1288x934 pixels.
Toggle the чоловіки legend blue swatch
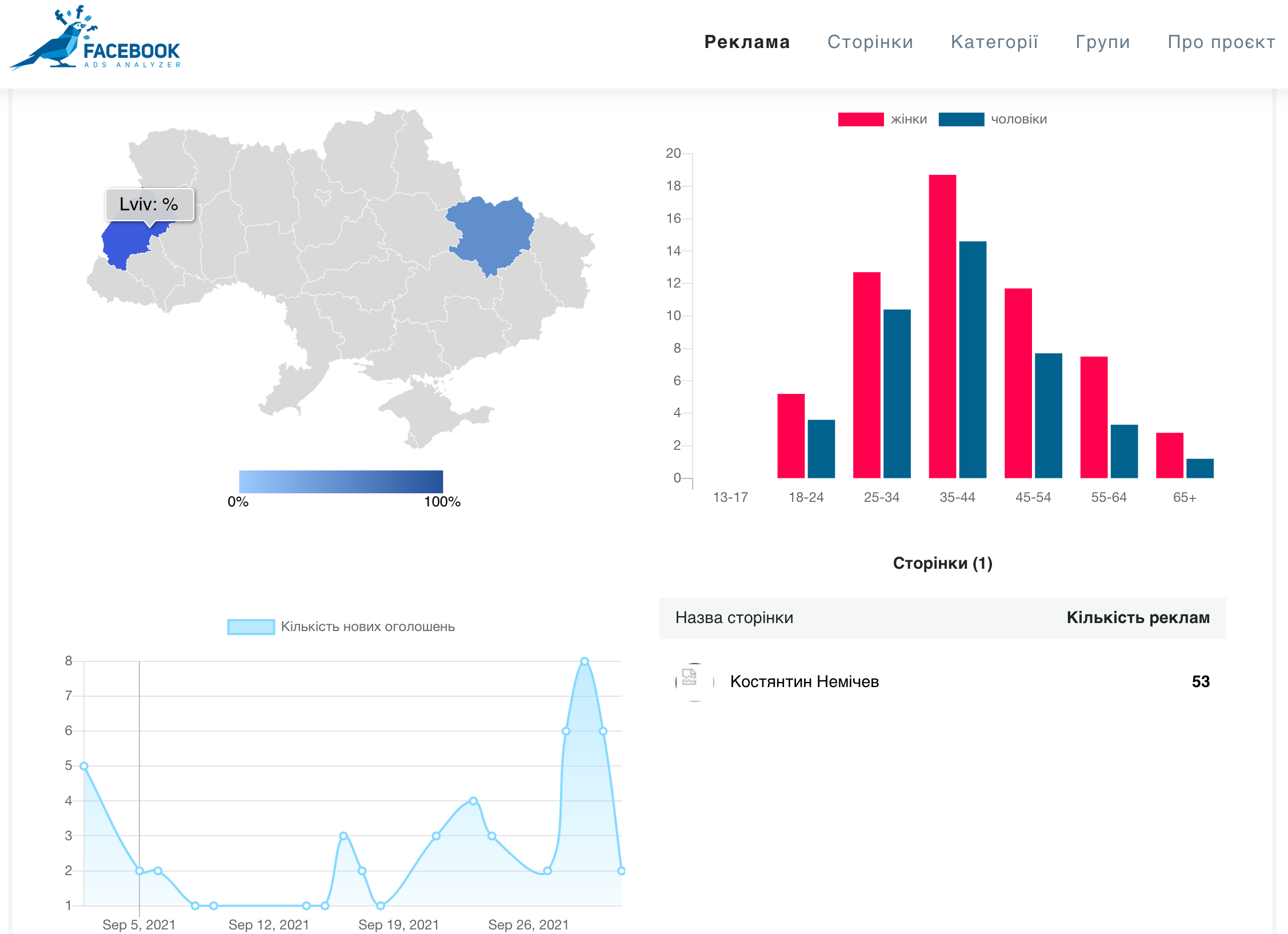[961, 119]
